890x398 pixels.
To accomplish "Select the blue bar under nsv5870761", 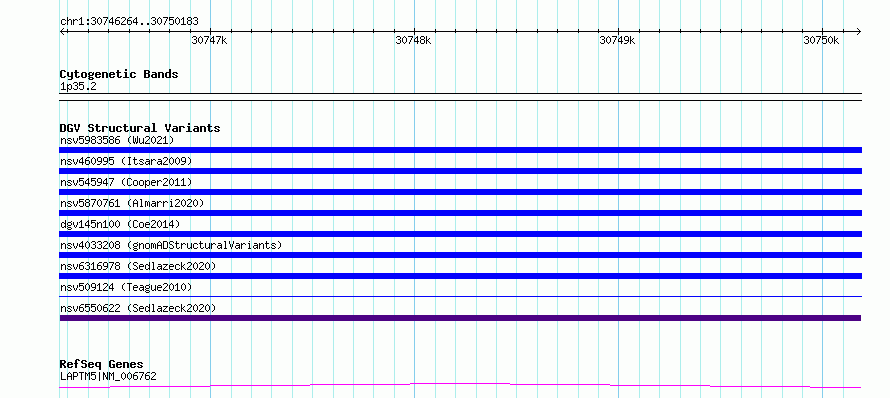I will 460,213.
